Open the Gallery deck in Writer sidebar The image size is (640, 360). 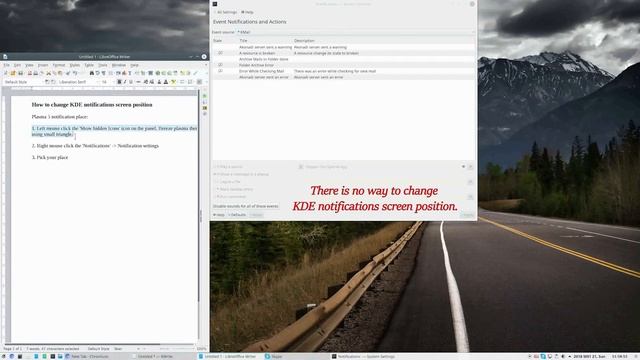coord(204,108)
